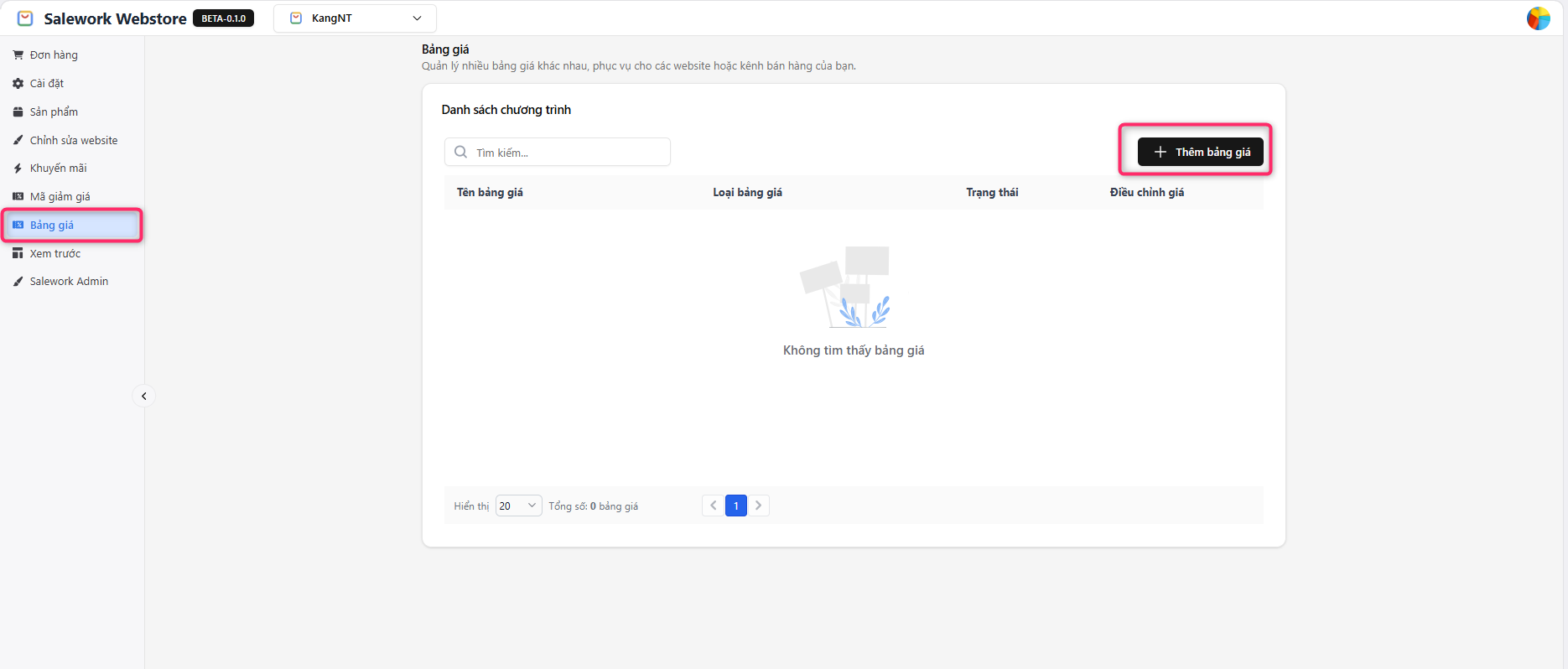Click the coupon icon beside Mã giảm giá
The width and height of the screenshot is (1568, 669).
(x=18, y=197)
